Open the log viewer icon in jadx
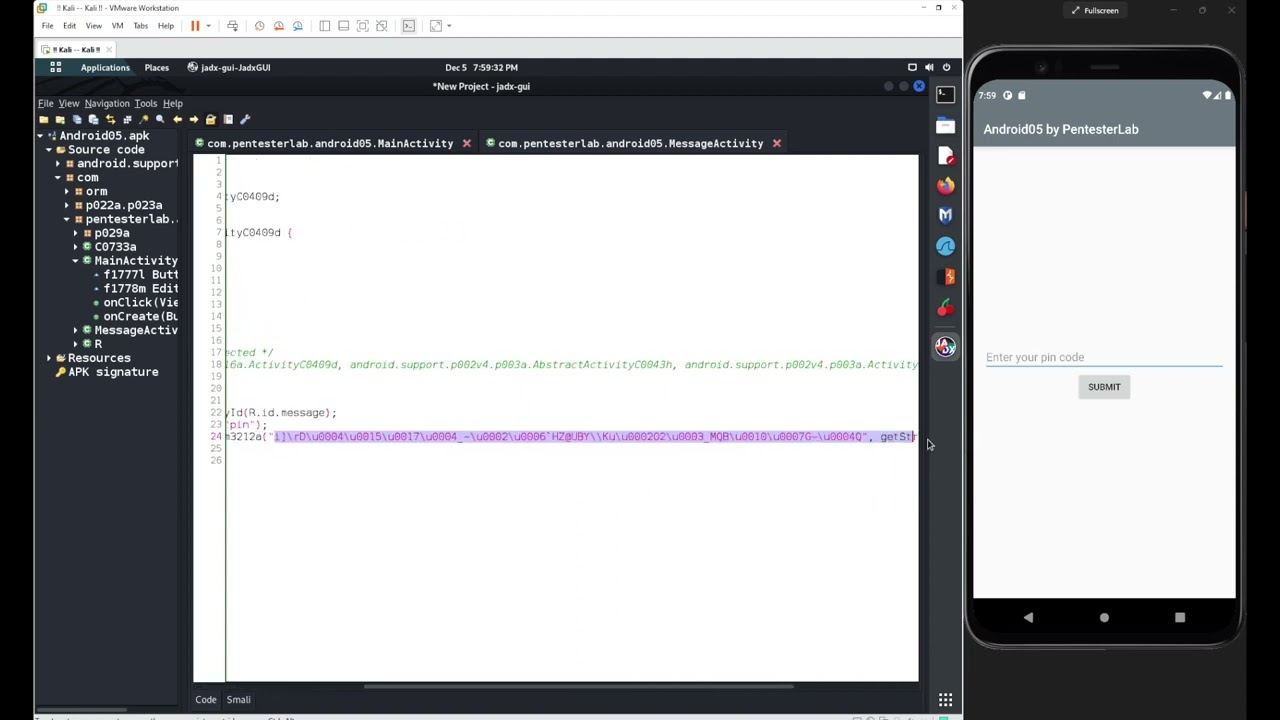Image resolution: width=1280 pixels, height=720 pixels. click(x=228, y=119)
